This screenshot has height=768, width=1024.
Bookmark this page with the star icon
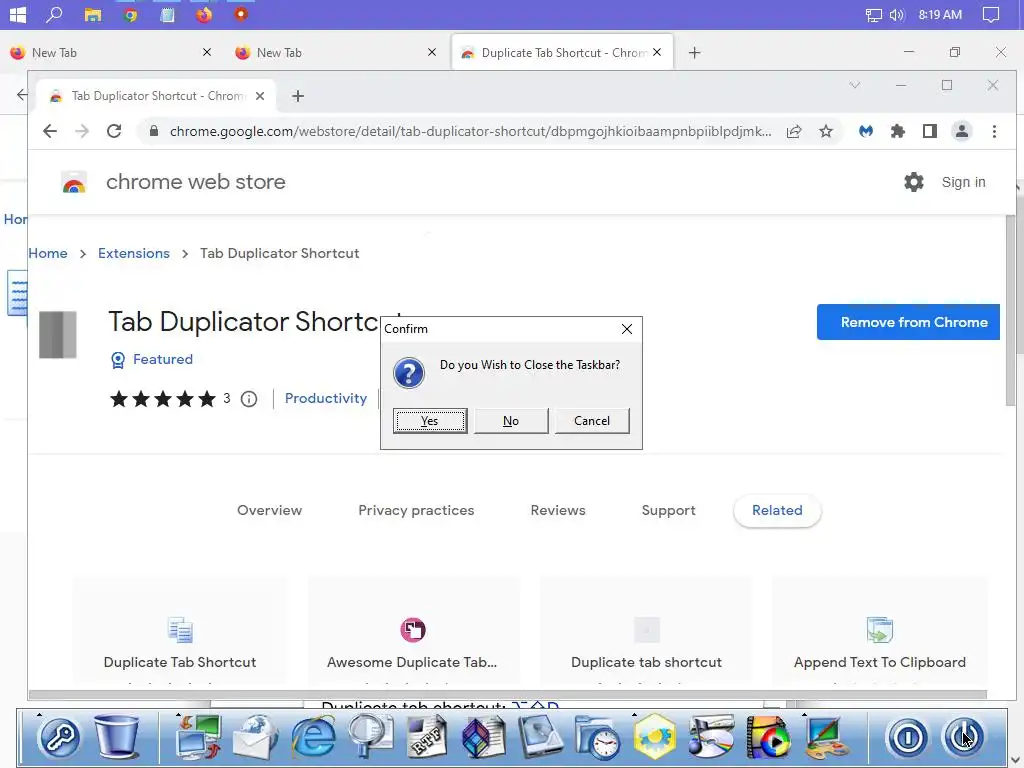click(825, 131)
